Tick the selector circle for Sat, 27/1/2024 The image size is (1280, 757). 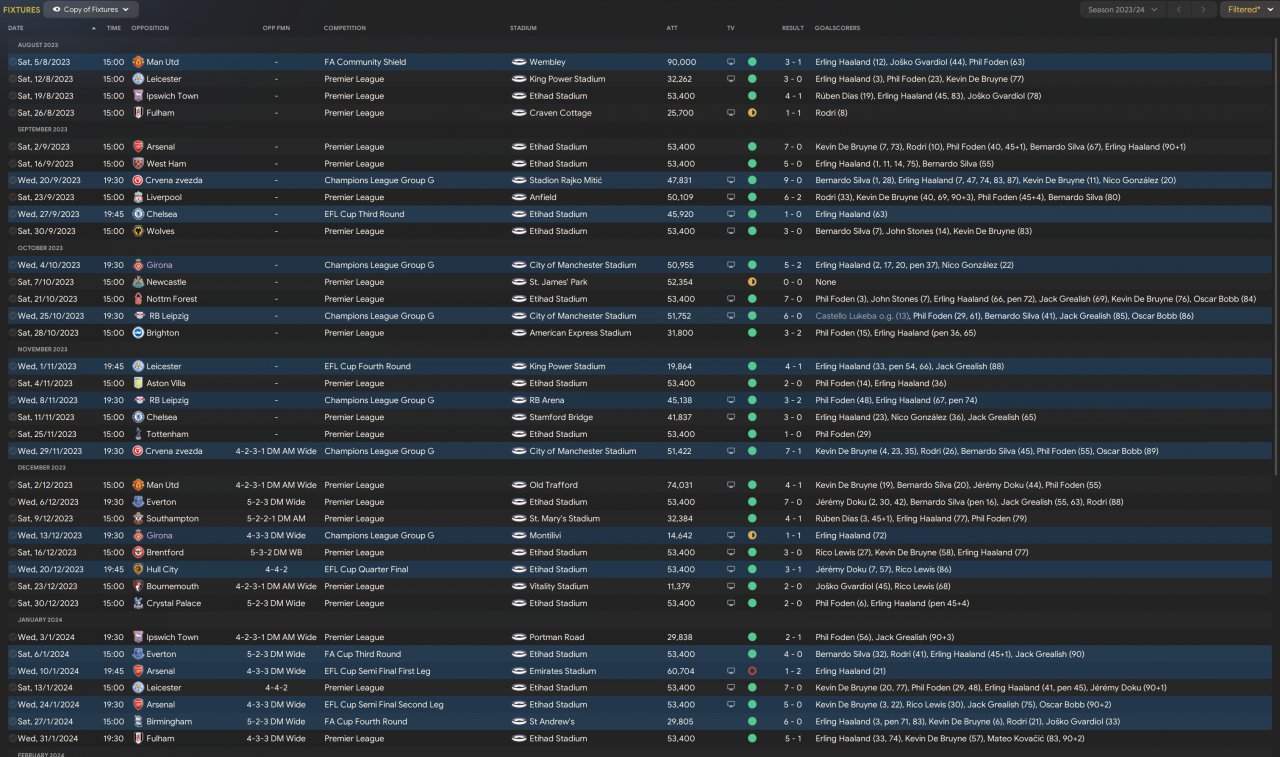12,722
